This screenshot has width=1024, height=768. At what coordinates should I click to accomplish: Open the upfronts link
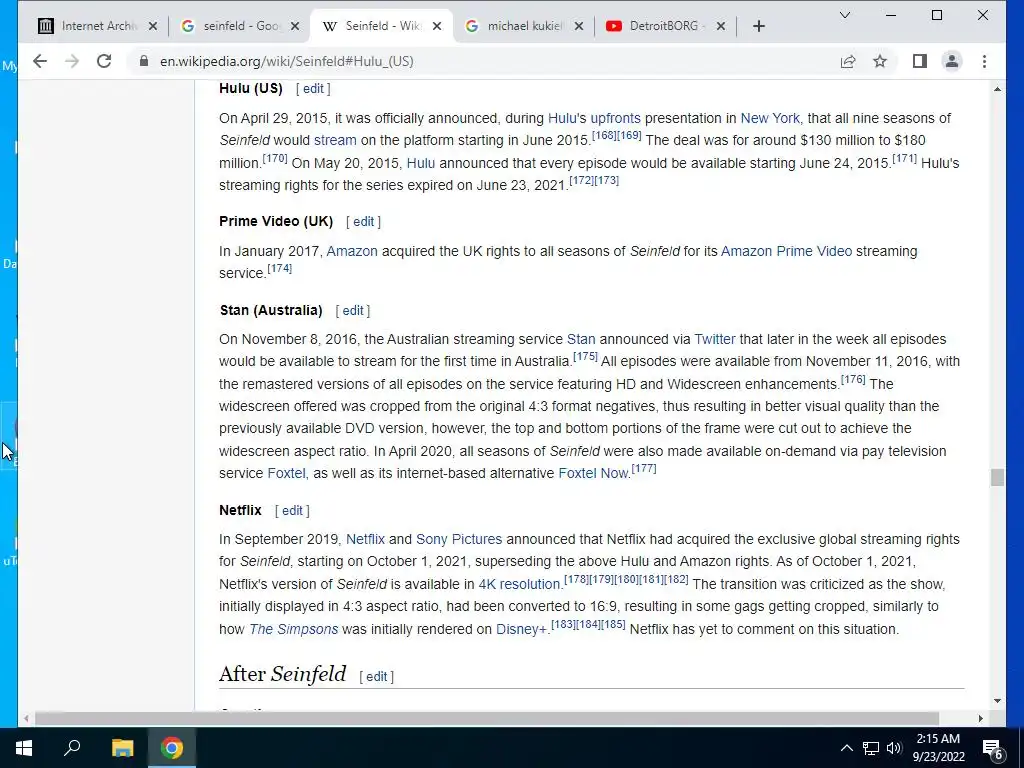click(615, 118)
